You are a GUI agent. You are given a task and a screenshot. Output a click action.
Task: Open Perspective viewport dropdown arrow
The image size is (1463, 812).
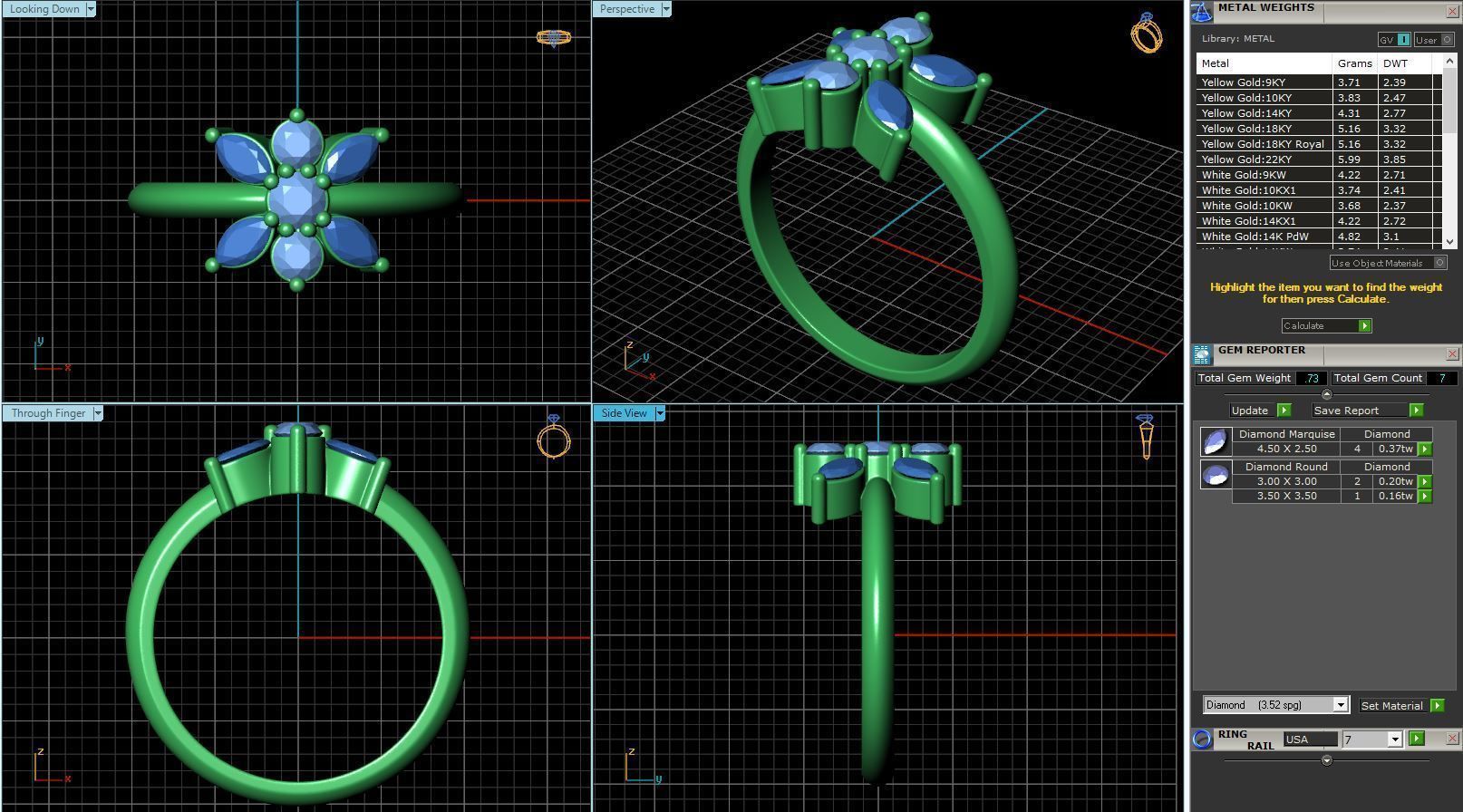point(666,9)
